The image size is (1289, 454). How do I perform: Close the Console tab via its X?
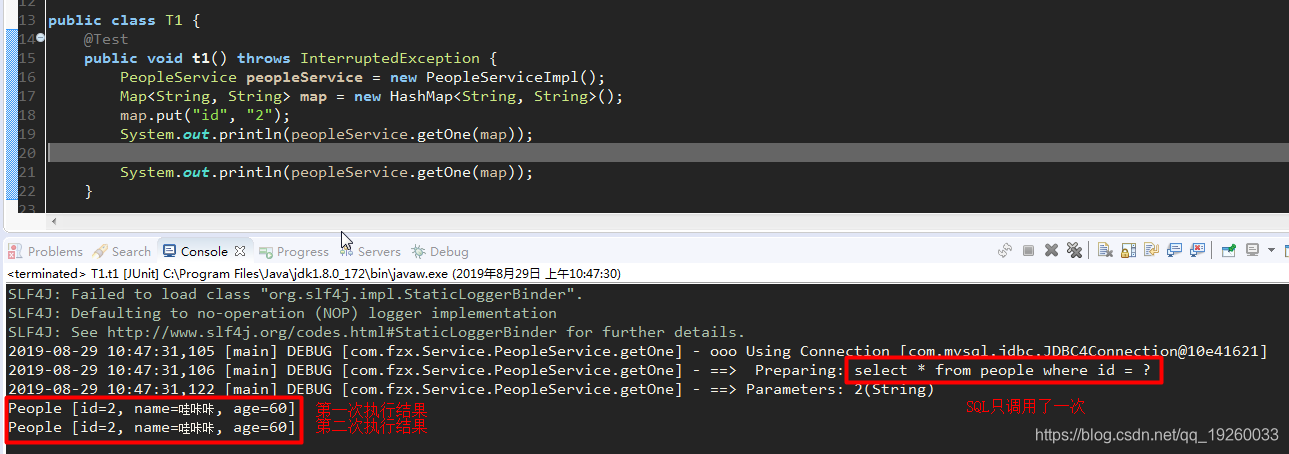[240, 251]
